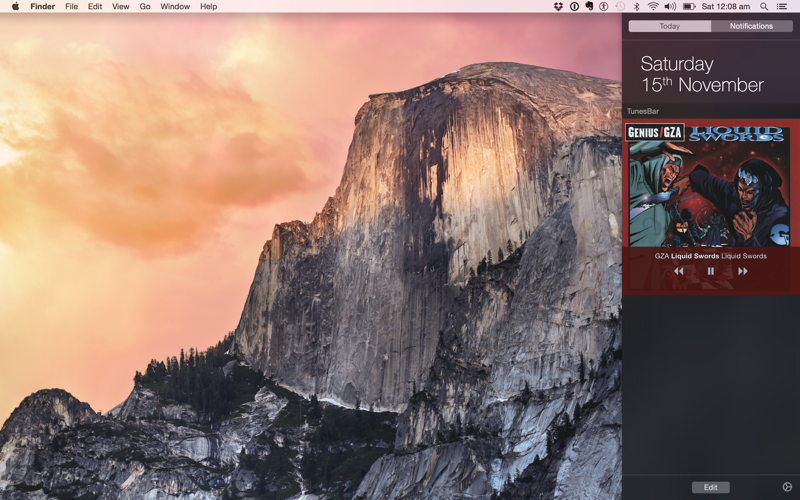Viewport: 800px width, 500px height.
Task: Open Spotlight search magnifier icon
Action: click(764, 7)
